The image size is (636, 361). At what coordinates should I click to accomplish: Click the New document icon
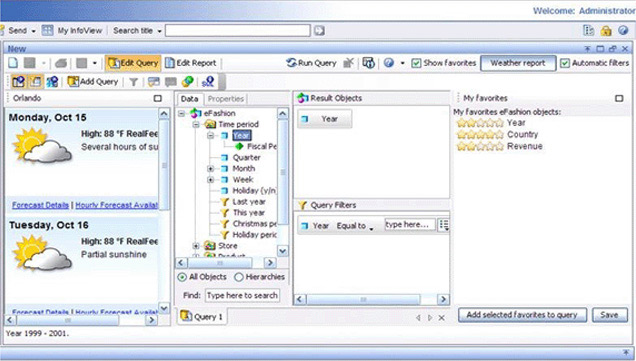[13, 63]
